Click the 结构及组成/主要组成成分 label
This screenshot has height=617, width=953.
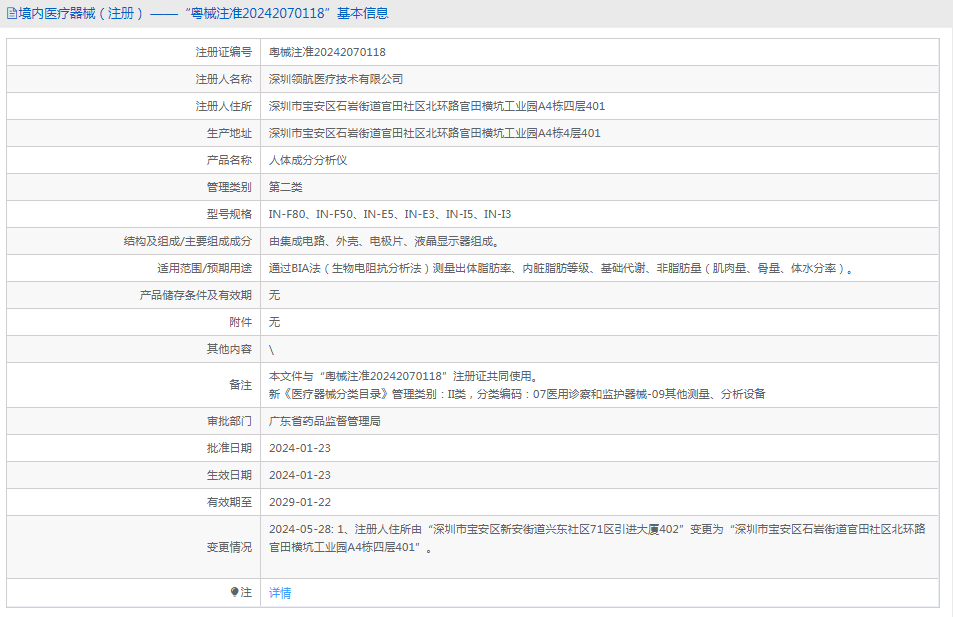(x=188, y=241)
